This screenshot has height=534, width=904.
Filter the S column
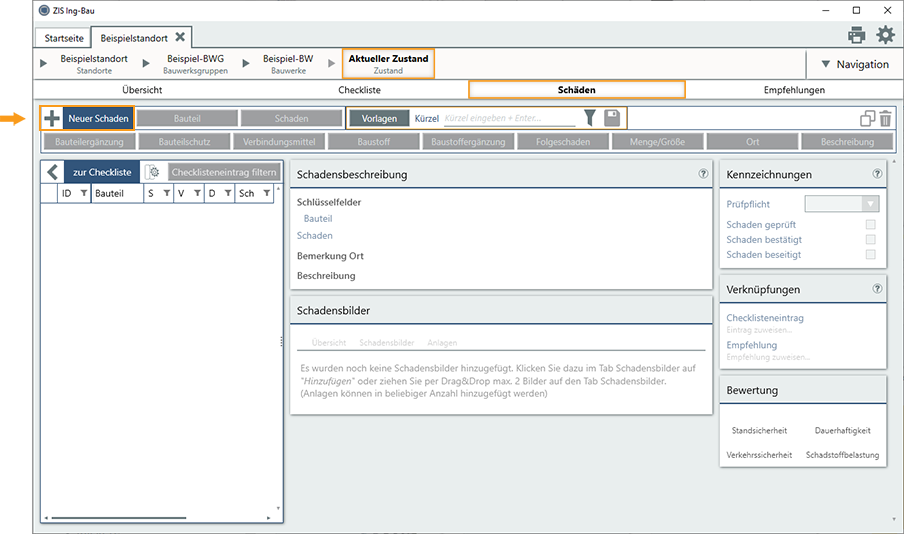(x=167, y=193)
